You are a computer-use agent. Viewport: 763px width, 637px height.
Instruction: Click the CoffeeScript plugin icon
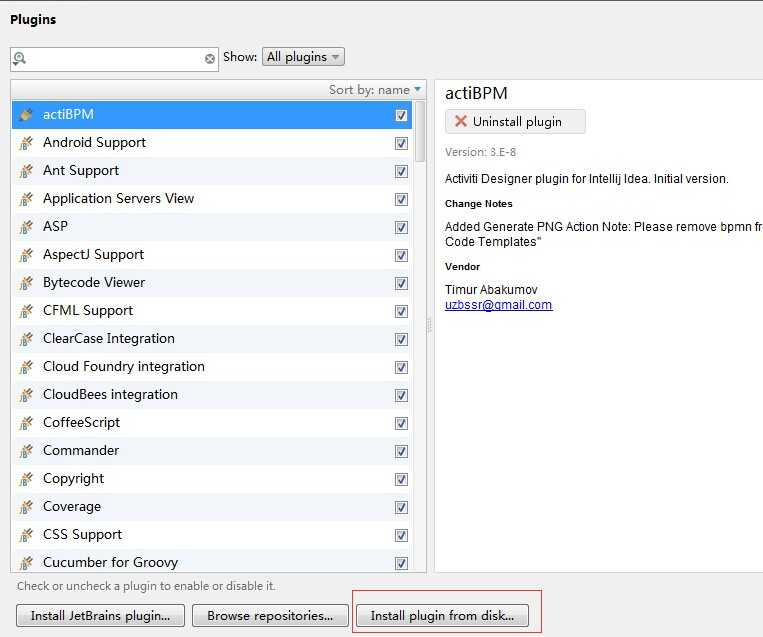click(x=26, y=423)
